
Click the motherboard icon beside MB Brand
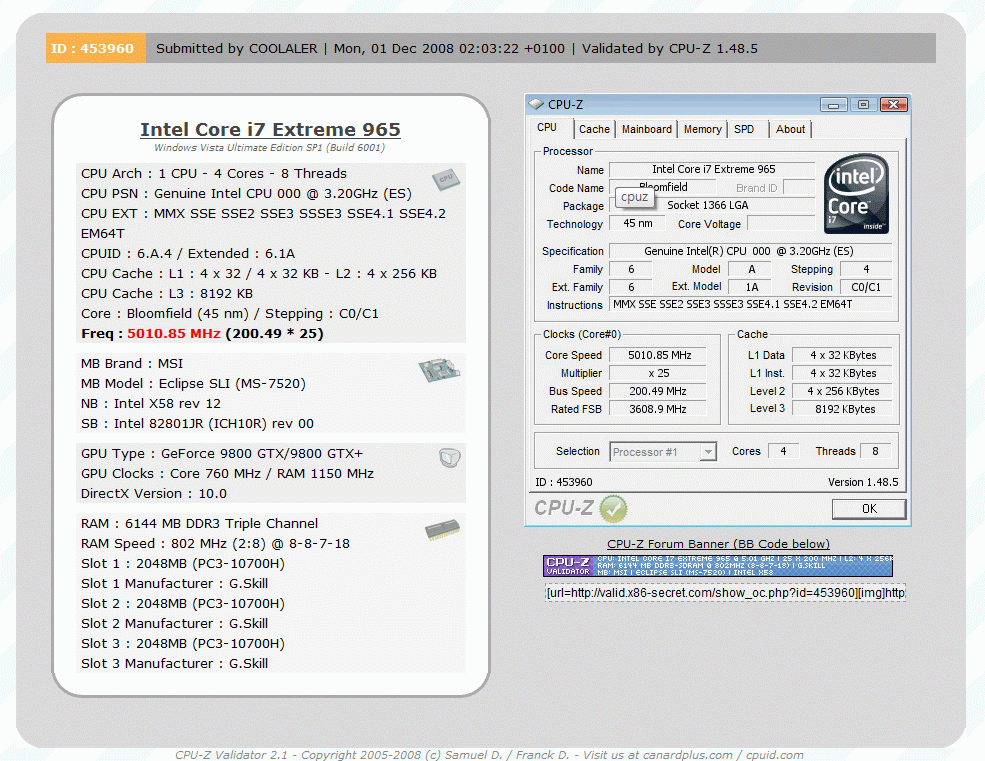[x=439, y=369]
